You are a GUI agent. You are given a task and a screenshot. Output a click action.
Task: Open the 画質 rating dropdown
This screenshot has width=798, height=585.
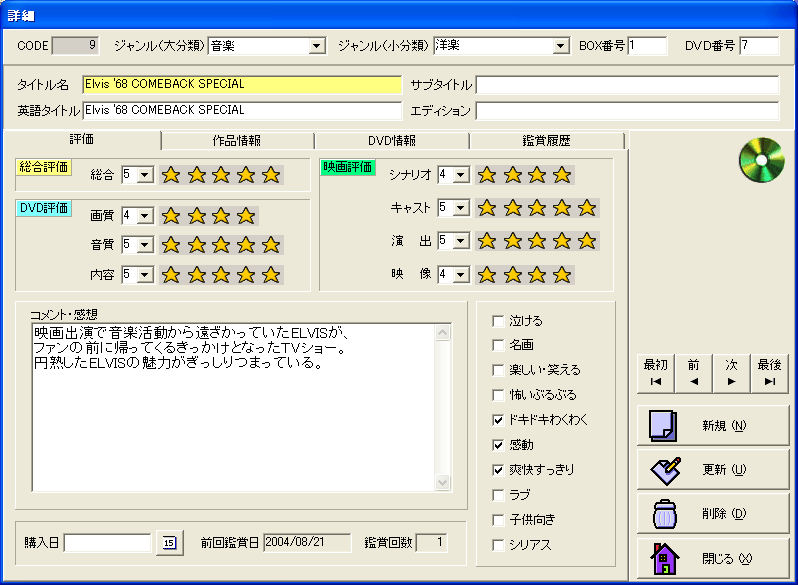point(145,216)
